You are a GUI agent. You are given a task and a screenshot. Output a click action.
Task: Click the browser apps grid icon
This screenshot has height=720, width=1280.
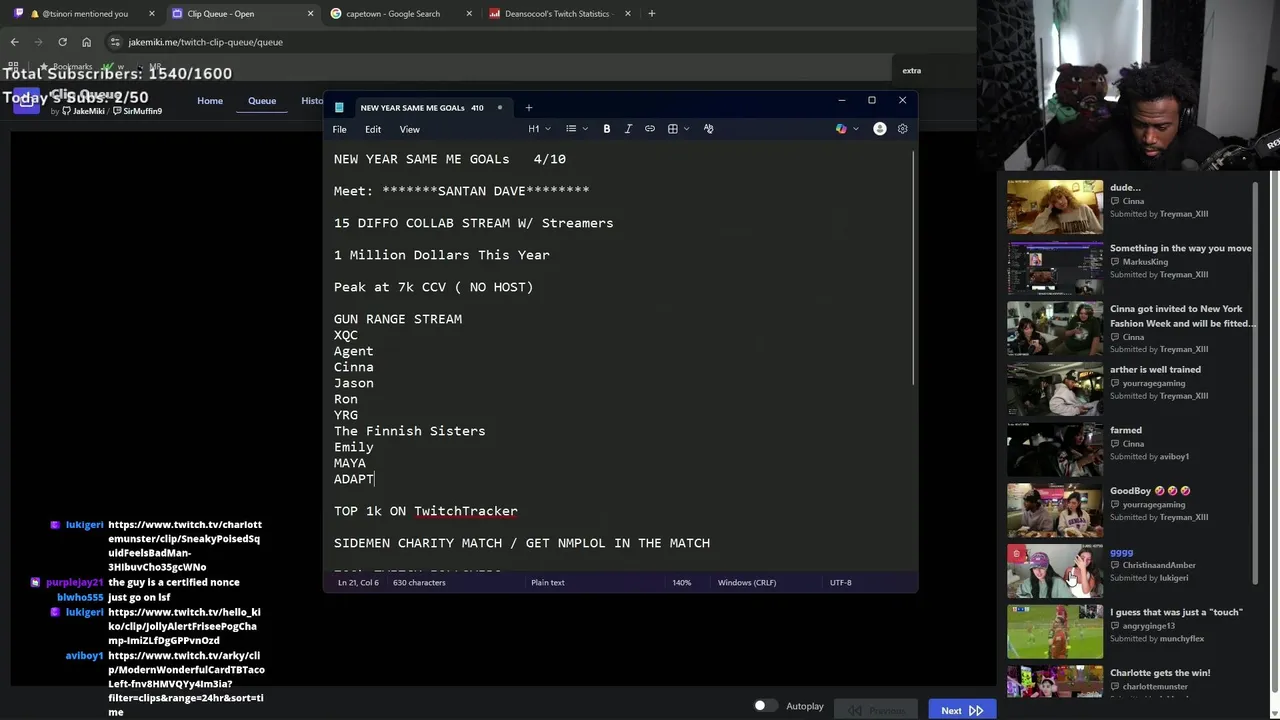click(14, 67)
